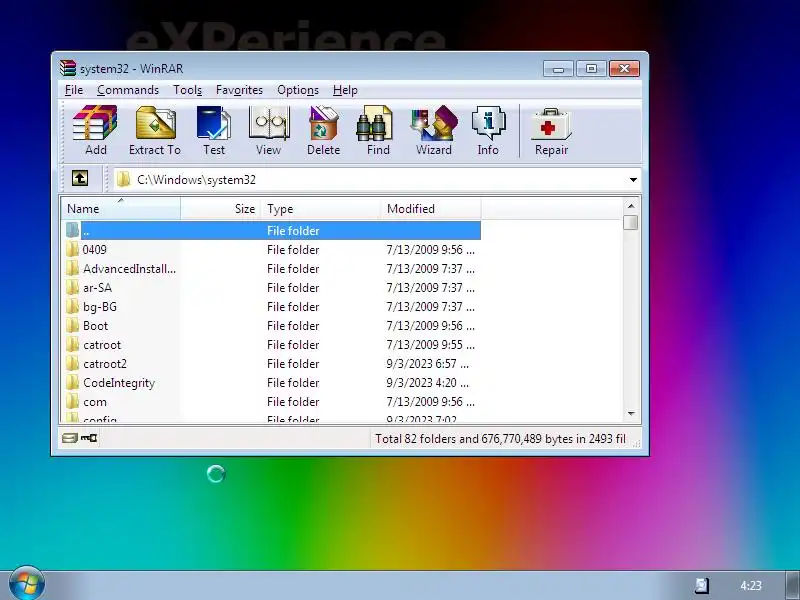Click the taskbar clock showing 4:23
This screenshot has height=600, width=800.
(x=751, y=585)
